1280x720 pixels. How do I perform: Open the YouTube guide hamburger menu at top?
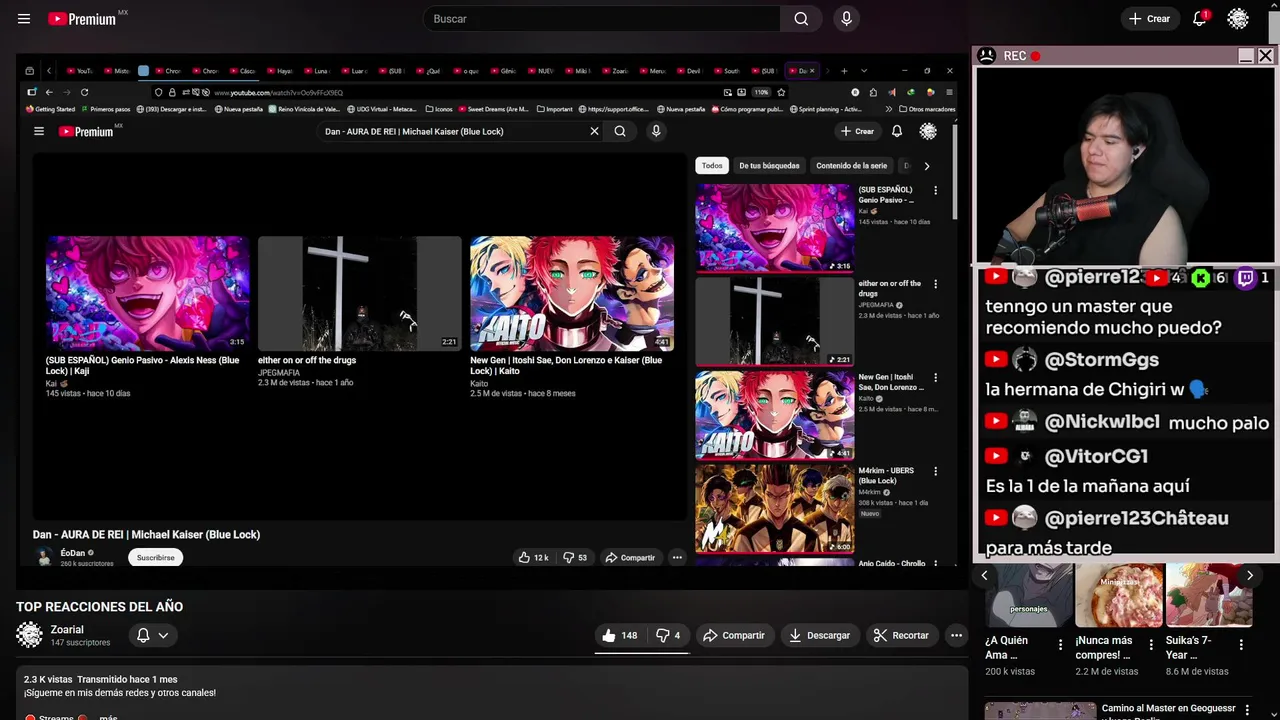pyautogui.click(x=24, y=19)
